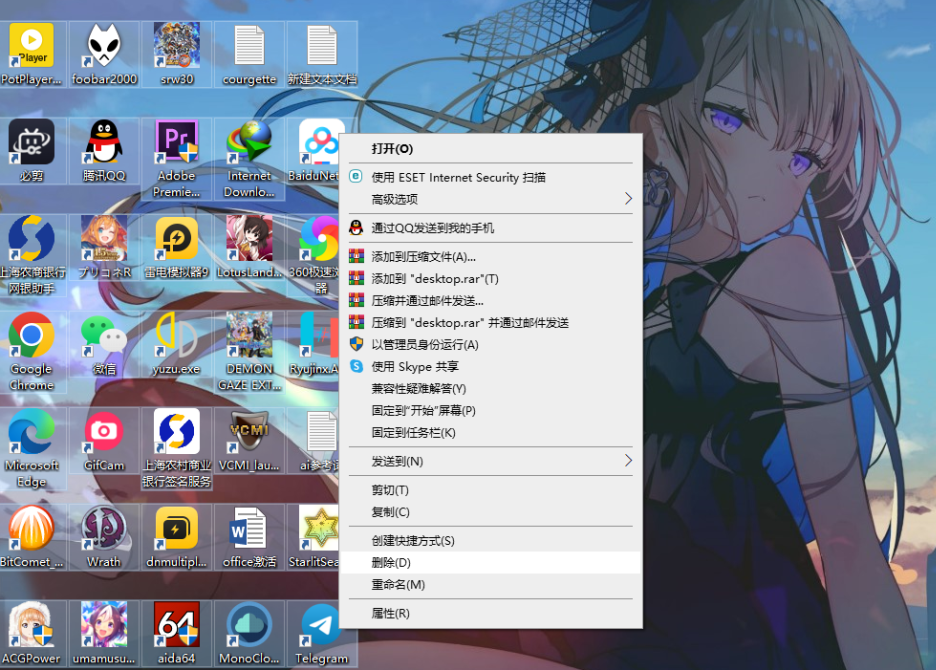Click the 上海农商银行网银助手 shortcut
The height and width of the screenshot is (670, 936).
point(32,256)
